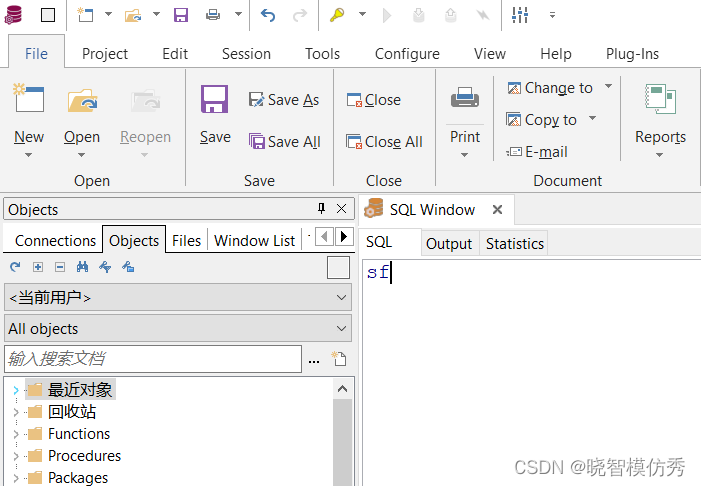Click the purple floppy save icon in quick toolbar
701x486 pixels.
pyautogui.click(x=181, y=15)
